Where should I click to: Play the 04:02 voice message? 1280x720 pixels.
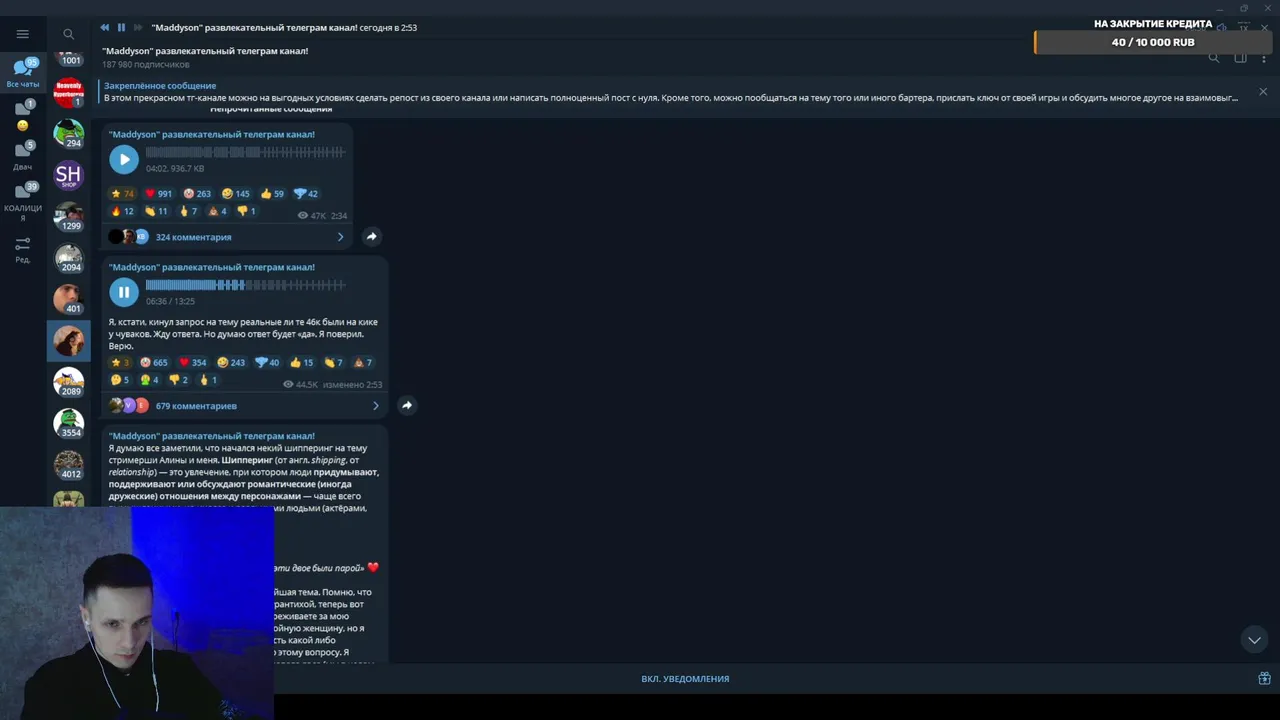[x=124, y=159]
